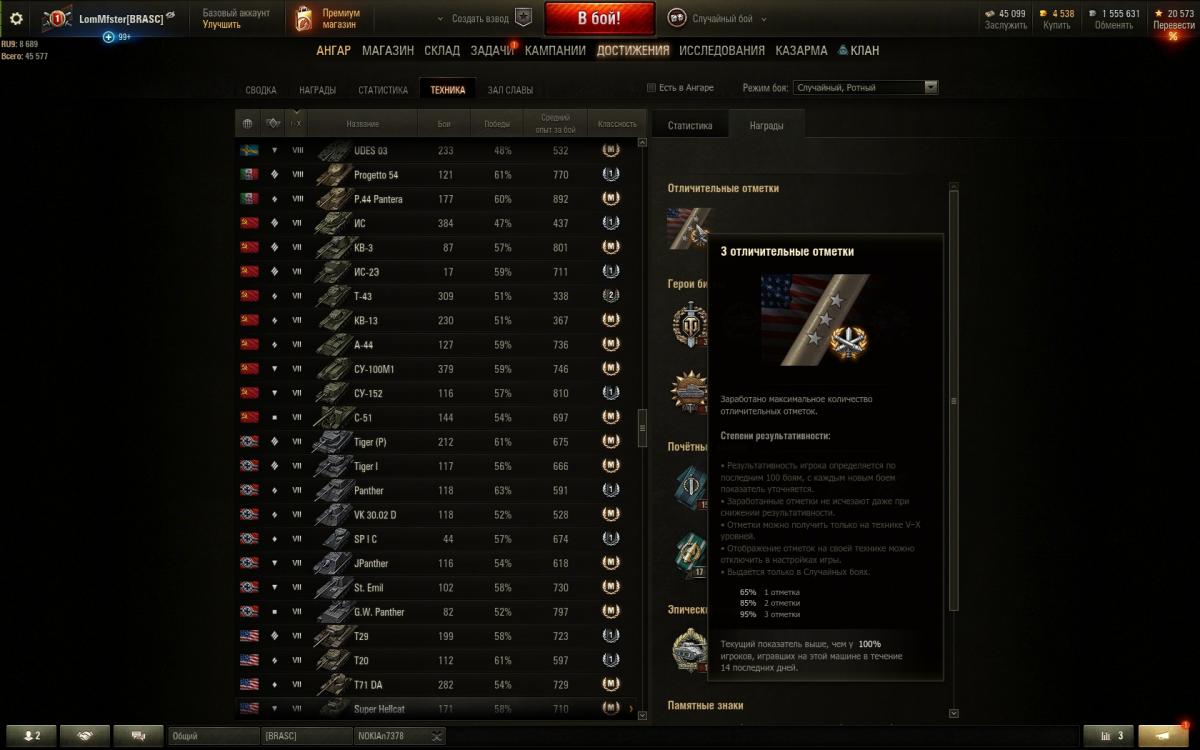Switch to the Статистика side tab
The width and height of the screenshot is (1200, 750).
690,126
